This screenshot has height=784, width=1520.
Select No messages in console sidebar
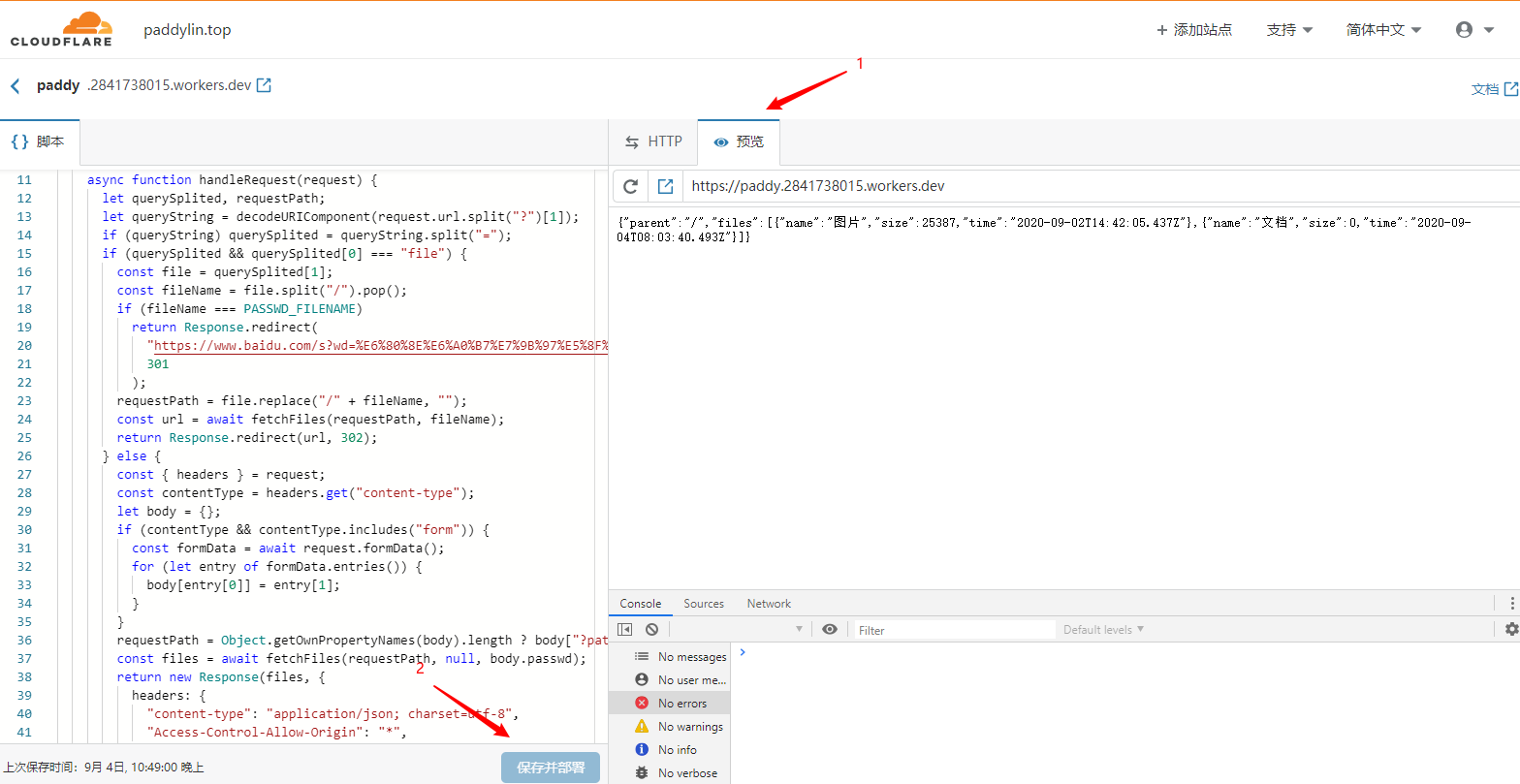tap(670, 657)
